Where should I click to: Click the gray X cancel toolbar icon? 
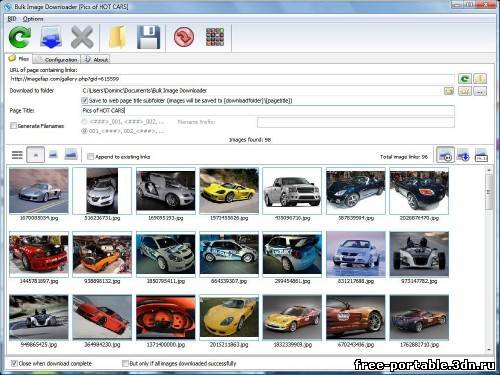tap(82, 37)
